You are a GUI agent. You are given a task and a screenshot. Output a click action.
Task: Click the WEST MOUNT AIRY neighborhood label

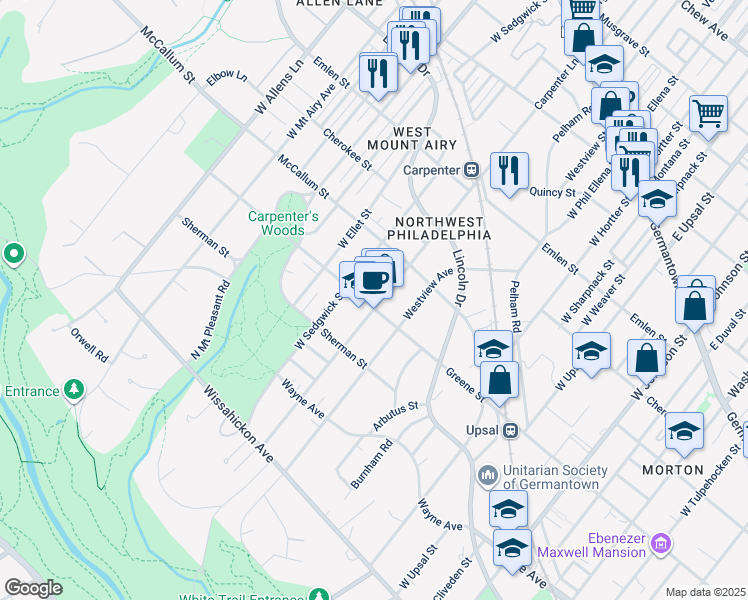tap(412, 138)
